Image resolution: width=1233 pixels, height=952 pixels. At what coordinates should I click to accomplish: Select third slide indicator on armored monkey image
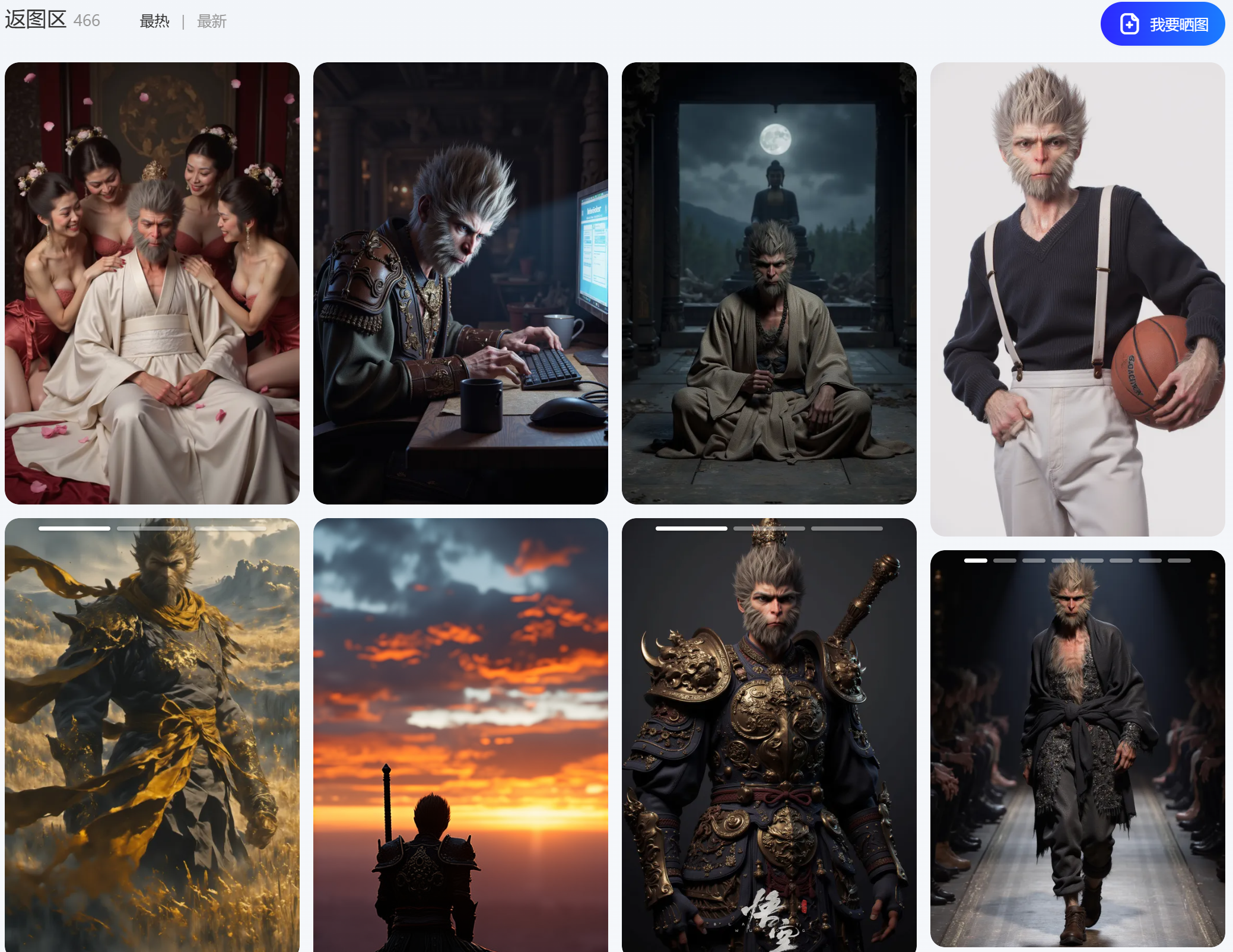click(x=847, y=528)
